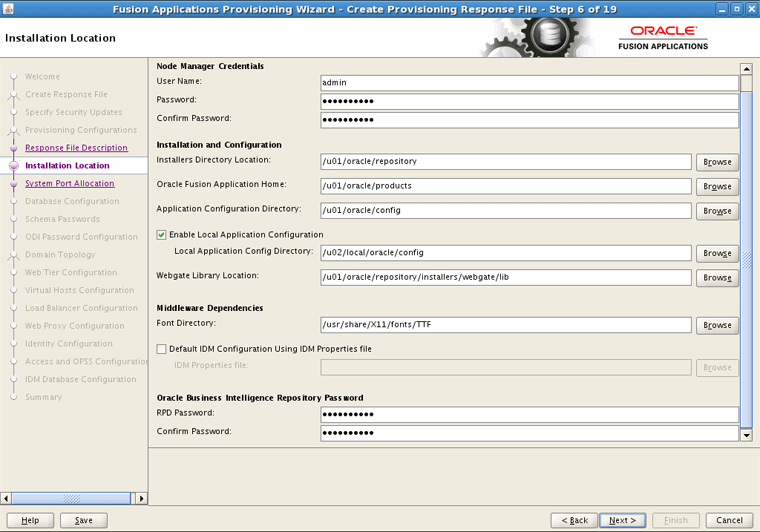Click navigation pane horizontal scrollbar thumb
Viewport: 760px width, 532px height.
(x=71, y=498)
